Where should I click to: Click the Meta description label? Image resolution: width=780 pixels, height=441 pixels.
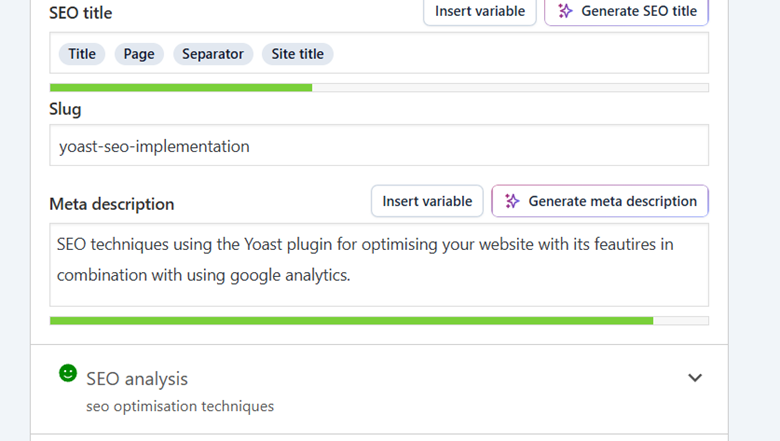pos(112,204)
